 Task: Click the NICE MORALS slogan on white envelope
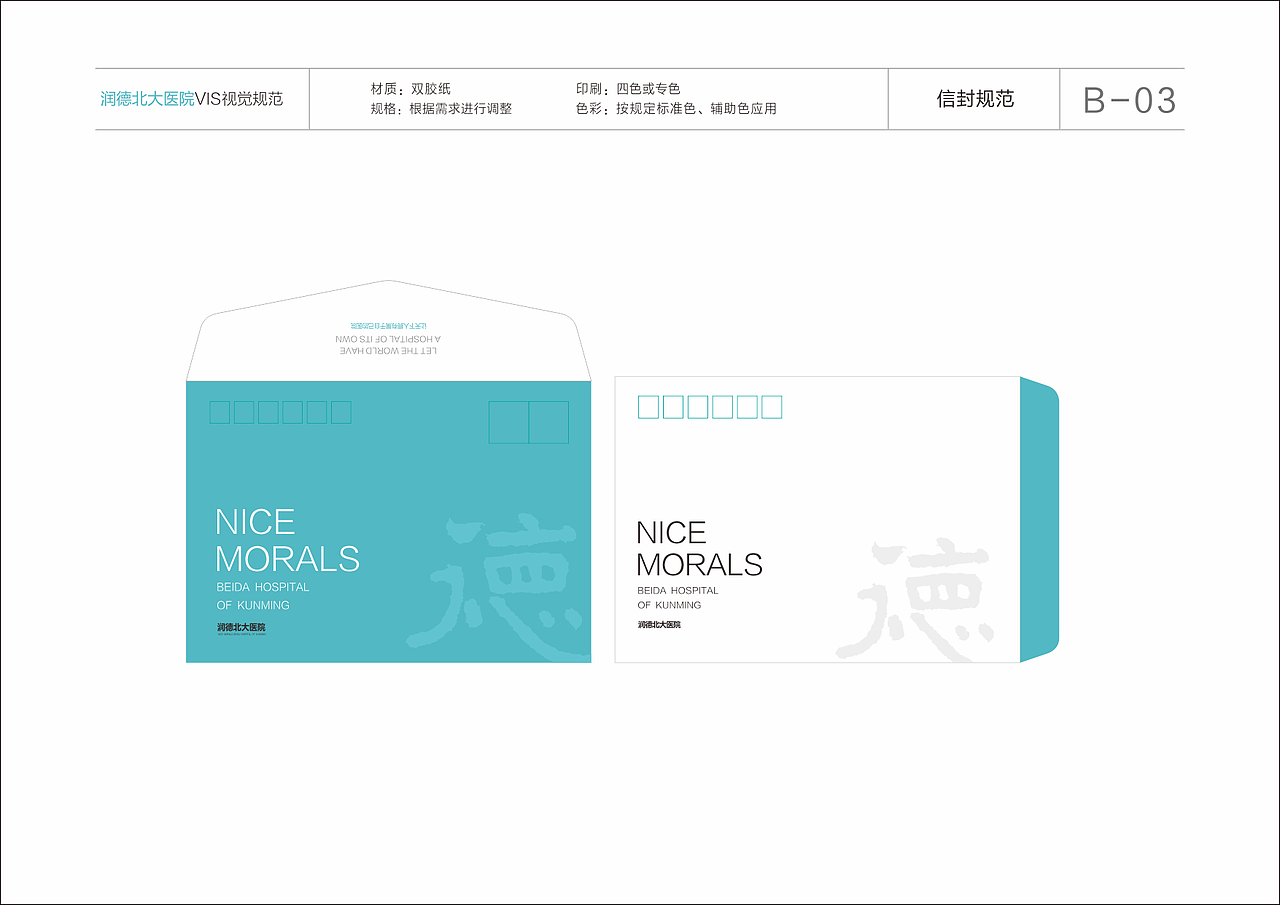point(700,550)
